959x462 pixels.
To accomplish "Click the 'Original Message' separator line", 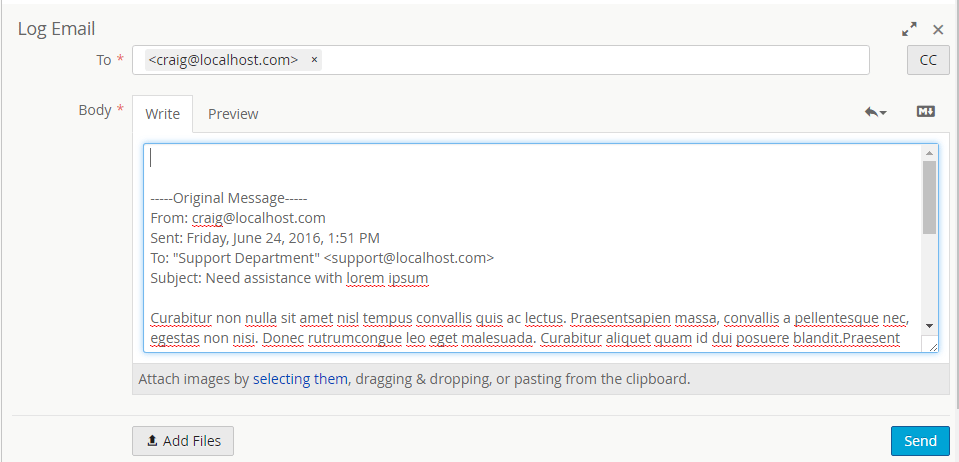I will click(229, 198).
